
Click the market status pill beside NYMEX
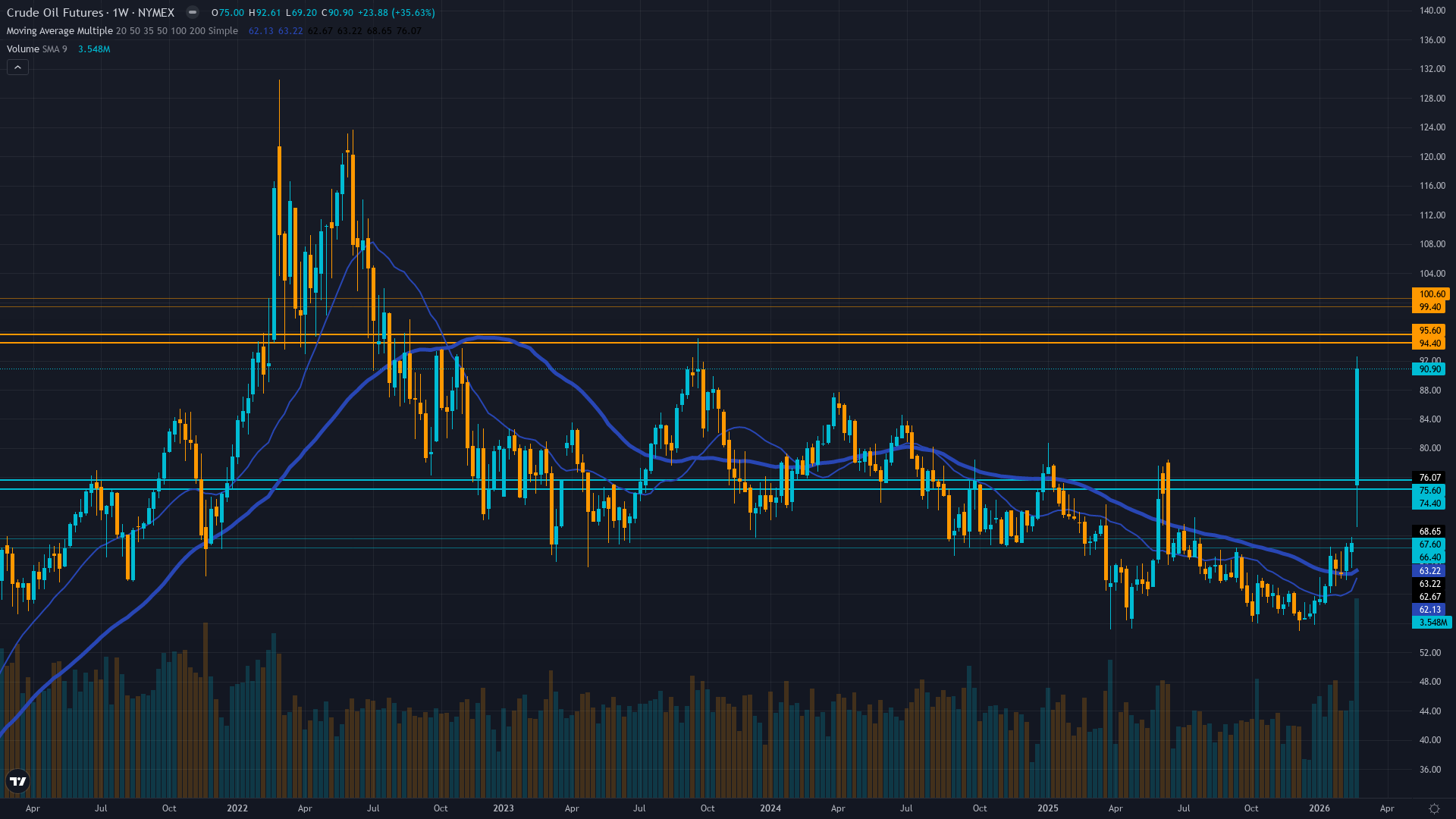[193, 12]
